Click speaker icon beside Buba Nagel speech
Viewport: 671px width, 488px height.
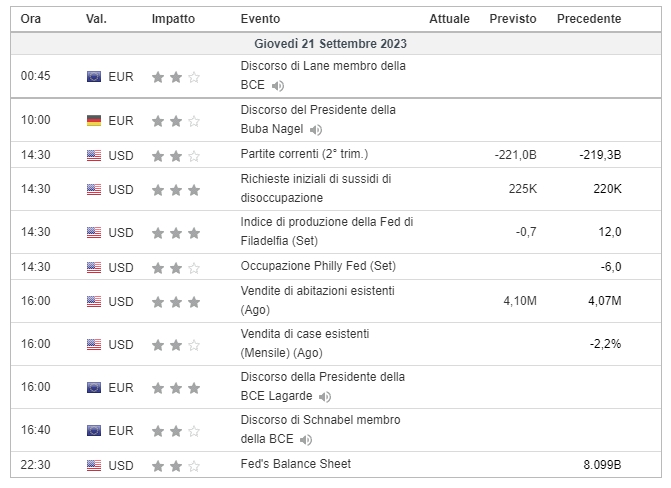(x=316, y=130)
